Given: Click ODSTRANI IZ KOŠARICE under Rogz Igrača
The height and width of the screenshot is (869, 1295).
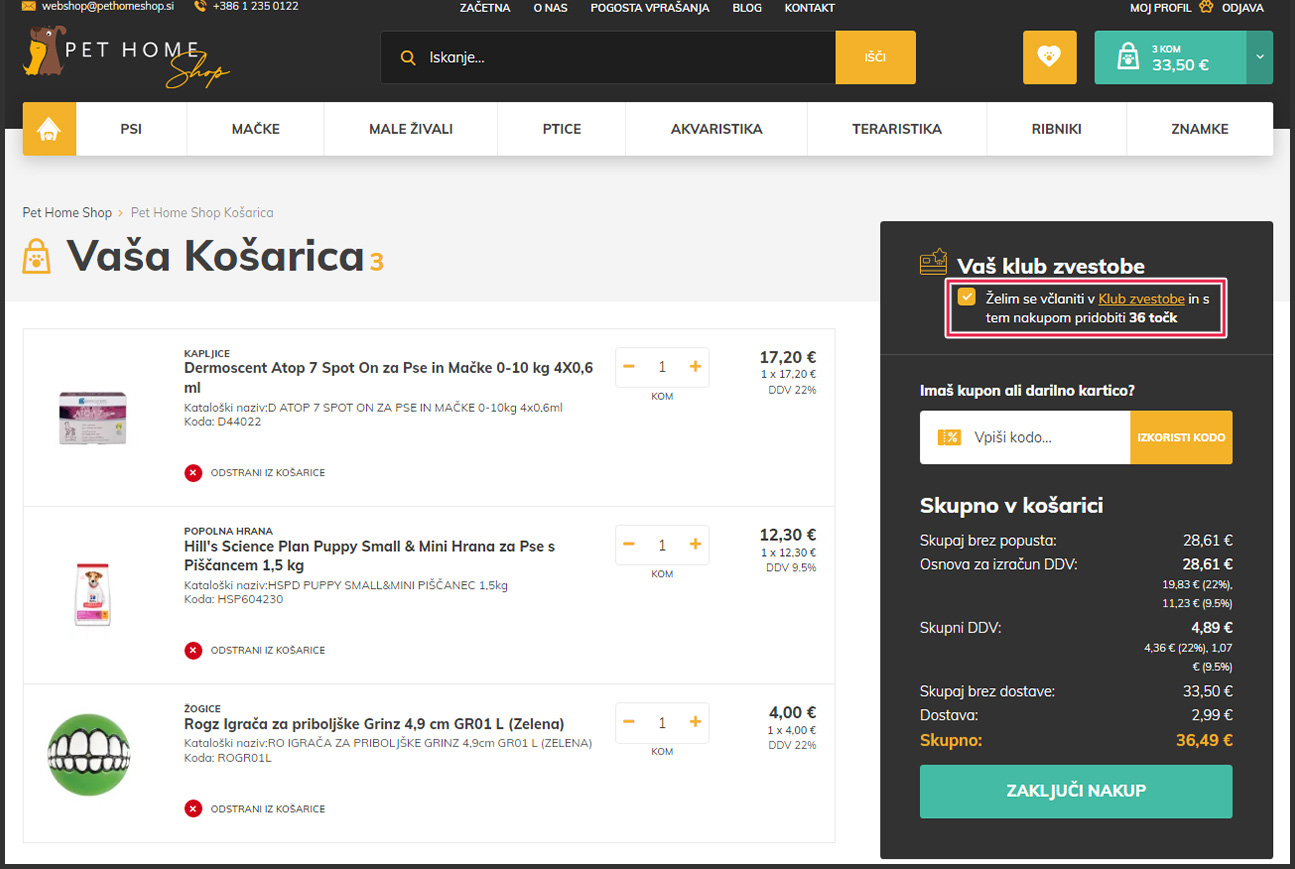Looking at the screenshot, I should pyautogui.click(x=267, y=808).
